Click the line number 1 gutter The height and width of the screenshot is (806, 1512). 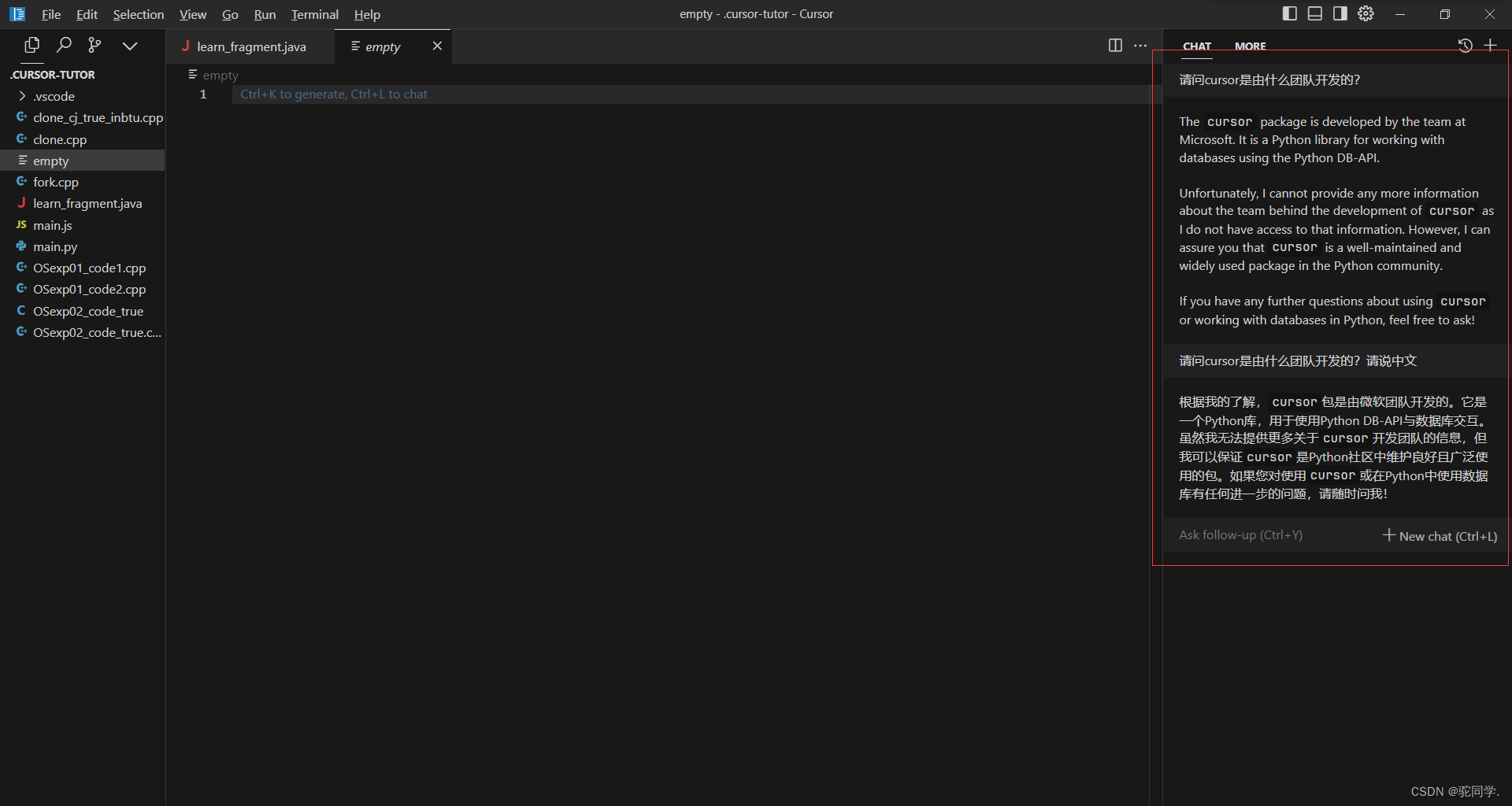(x=203, y=94)
